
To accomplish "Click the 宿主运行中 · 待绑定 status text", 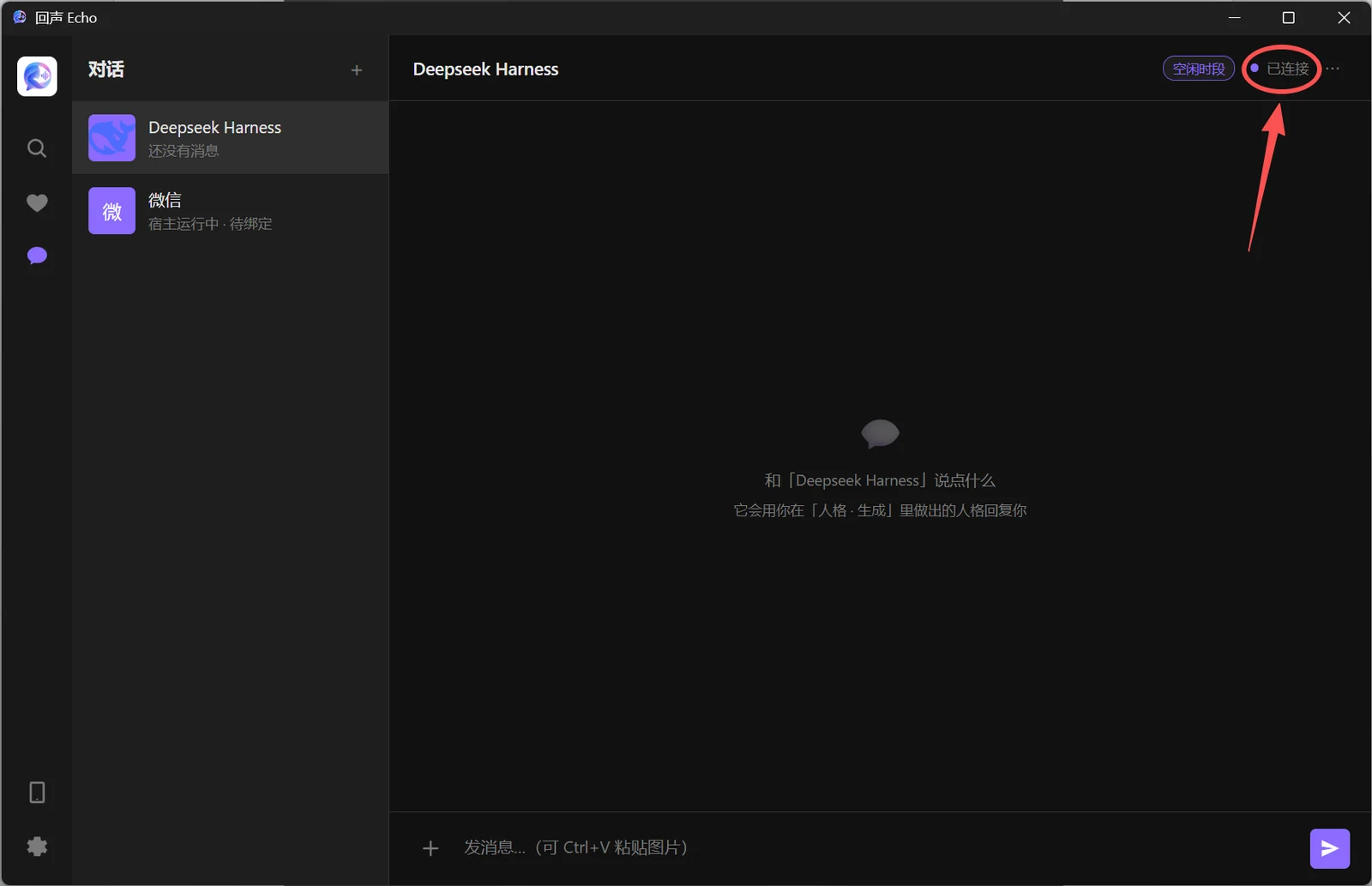I will tap(210, 224).
